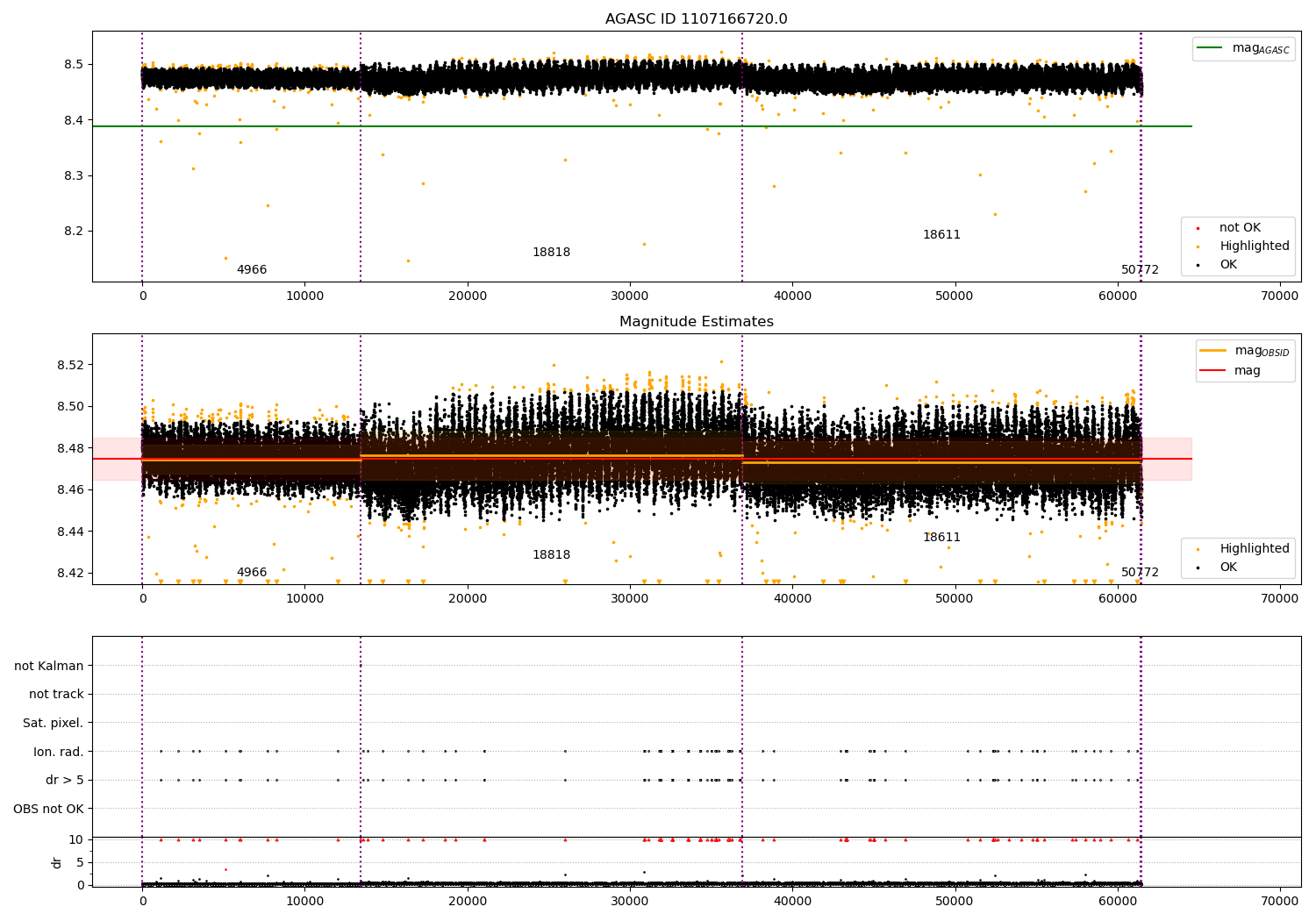Image resolution: width=1316 pixels, height=921 pixels.
Task: Click the 5 tick on the dr axis
Action: tap(81, 862)
